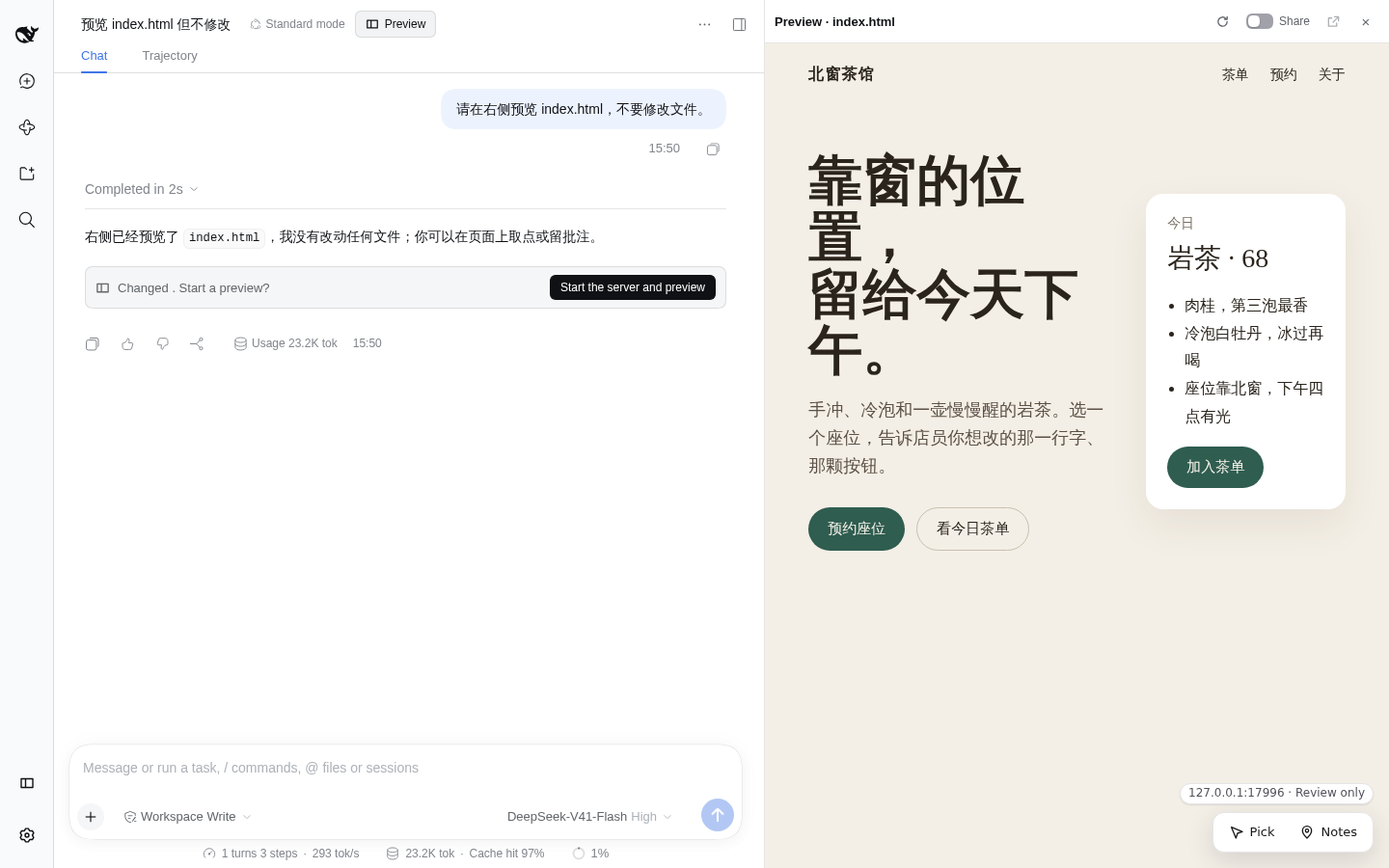The height and width of the screenshot is (868, 1389).
Task: Click the branch icon under the reply
Action: tap(197, 343)
